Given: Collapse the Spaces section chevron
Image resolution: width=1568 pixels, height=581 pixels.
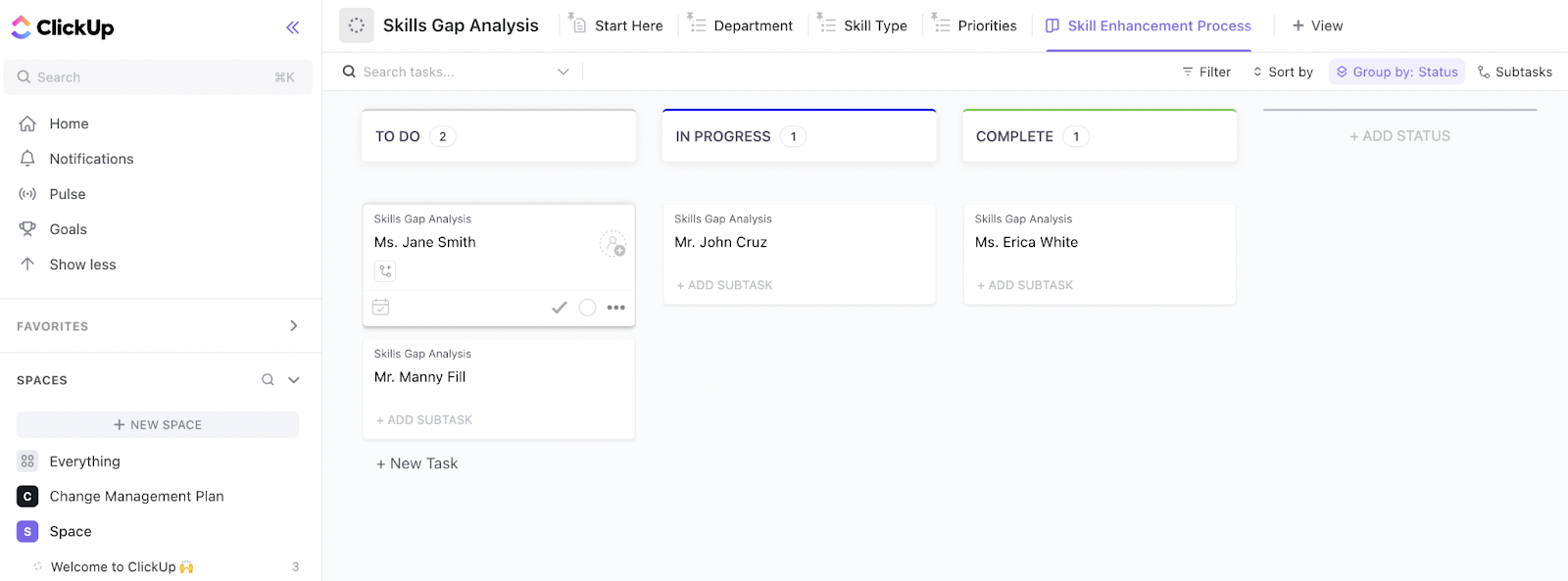Looking at the screenshot, I should 293,380.
